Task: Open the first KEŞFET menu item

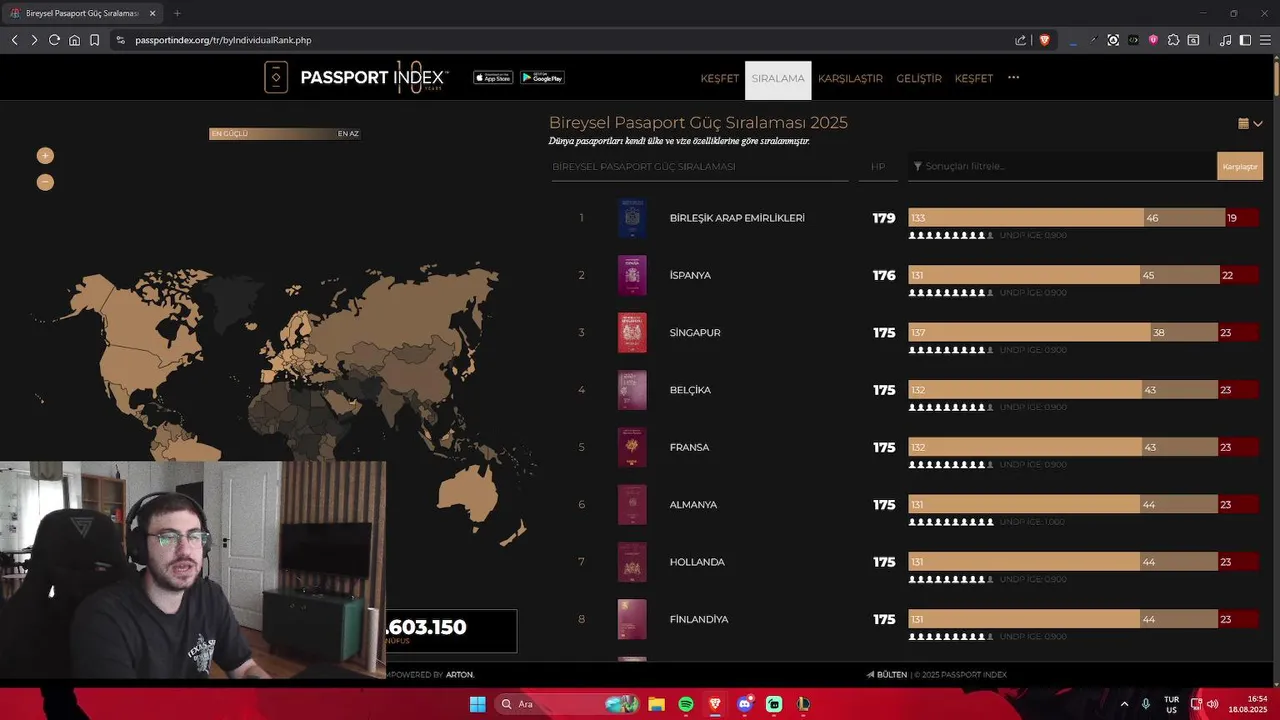Action: tap(720, 78)
